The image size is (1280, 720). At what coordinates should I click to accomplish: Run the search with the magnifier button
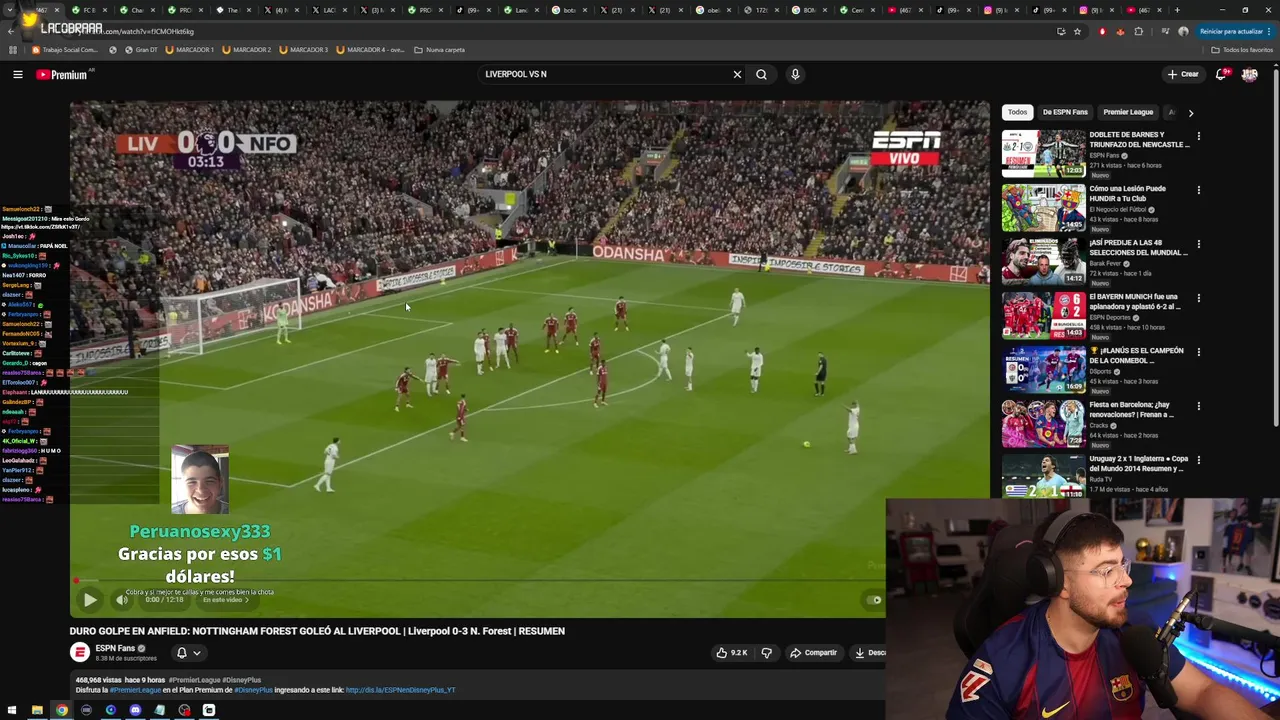coord(761,74)
